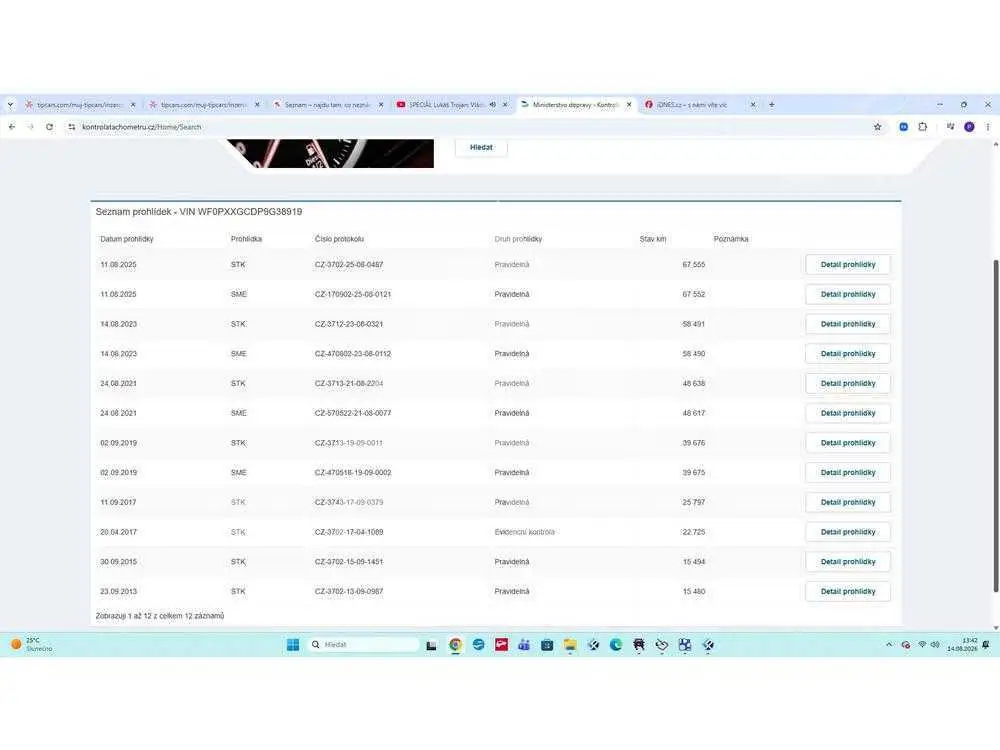Screen dimensions: 1000x750
Task: Go back using the browser back arrow
Action: click(x=12, y=127)
